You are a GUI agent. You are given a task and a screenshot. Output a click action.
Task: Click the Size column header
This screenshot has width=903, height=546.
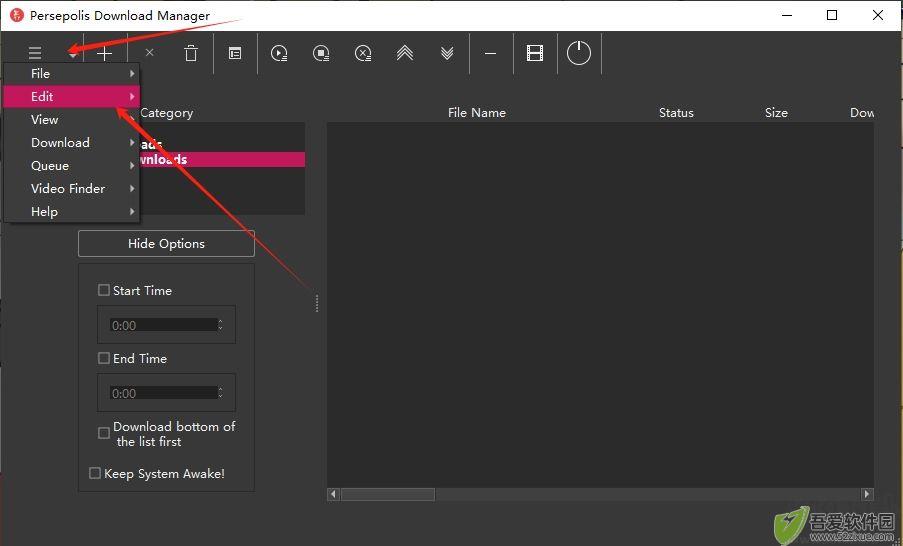point(776,112)
